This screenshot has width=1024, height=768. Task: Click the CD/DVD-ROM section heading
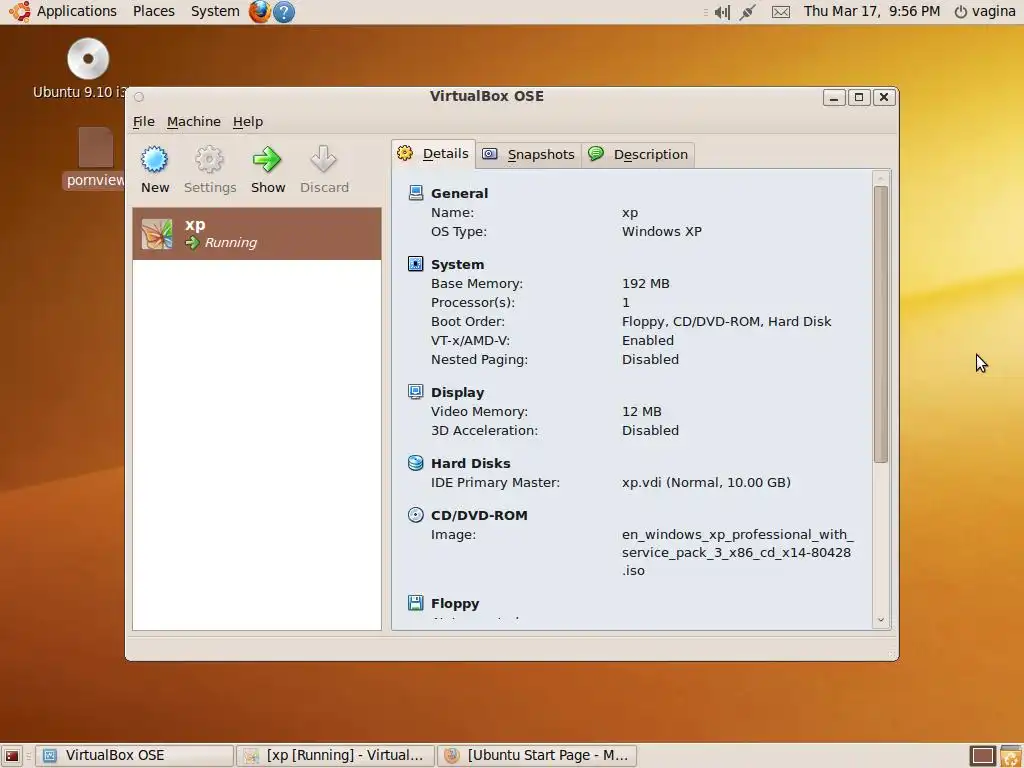point(479,515)
